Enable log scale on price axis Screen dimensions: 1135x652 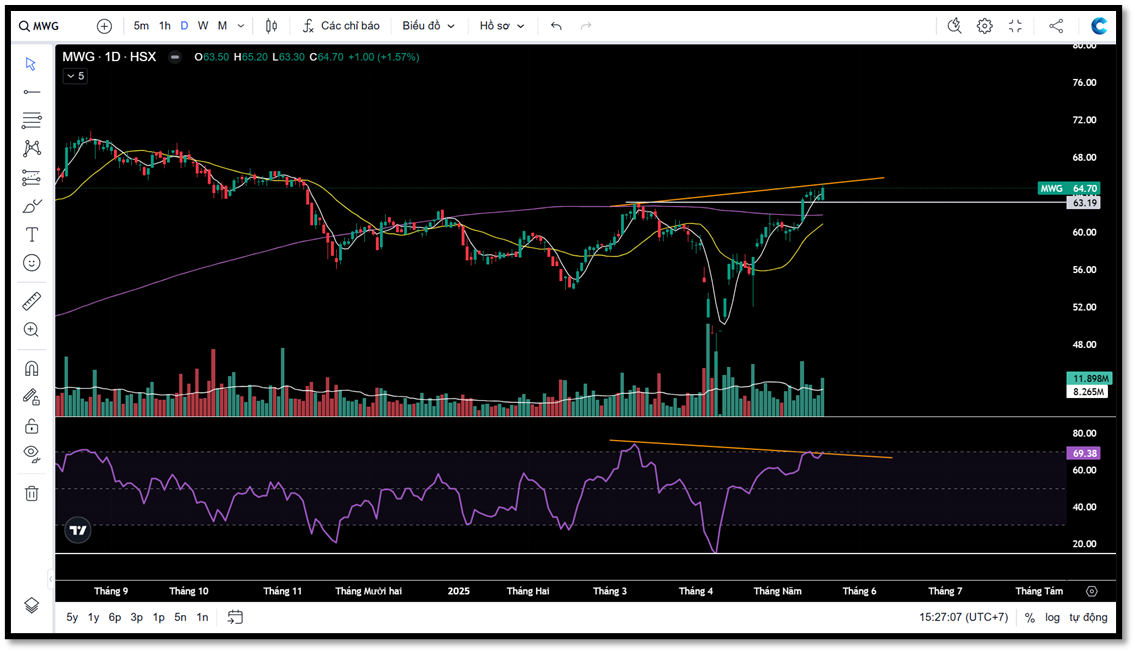(x=1052, y=617)
